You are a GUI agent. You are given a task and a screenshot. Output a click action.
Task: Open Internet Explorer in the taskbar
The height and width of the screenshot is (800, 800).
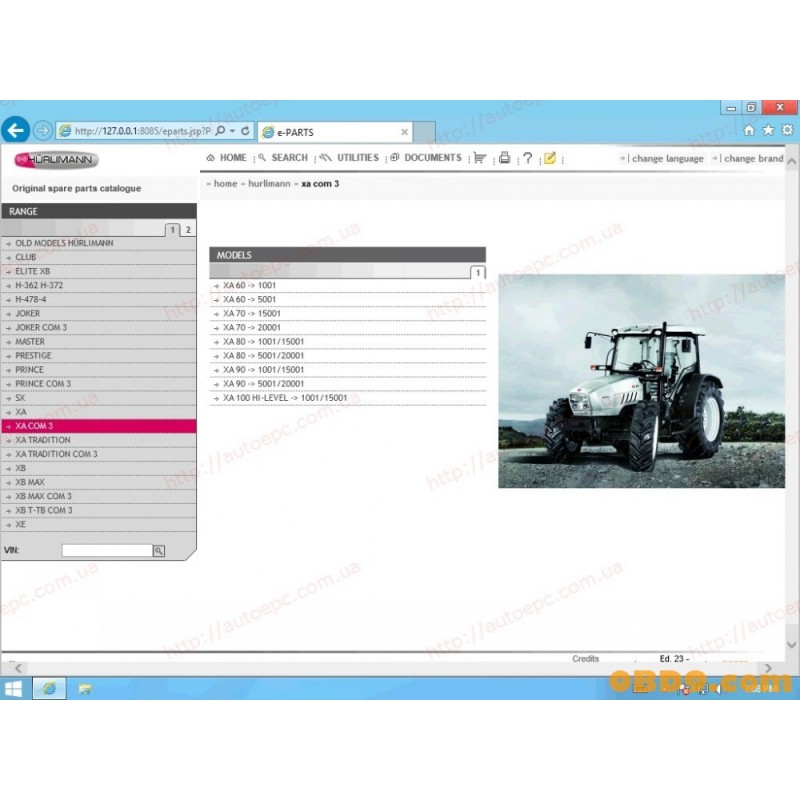coord(49,689)
